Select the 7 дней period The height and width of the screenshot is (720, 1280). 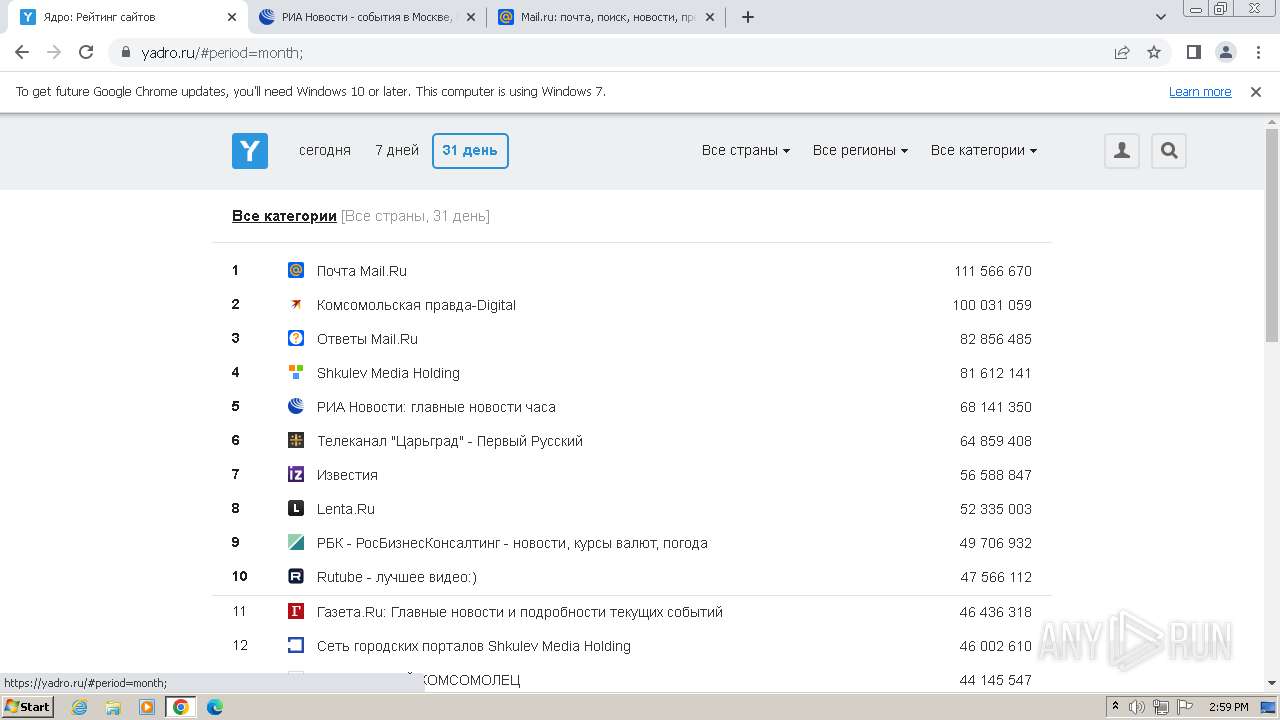click(x=397, y=151)
